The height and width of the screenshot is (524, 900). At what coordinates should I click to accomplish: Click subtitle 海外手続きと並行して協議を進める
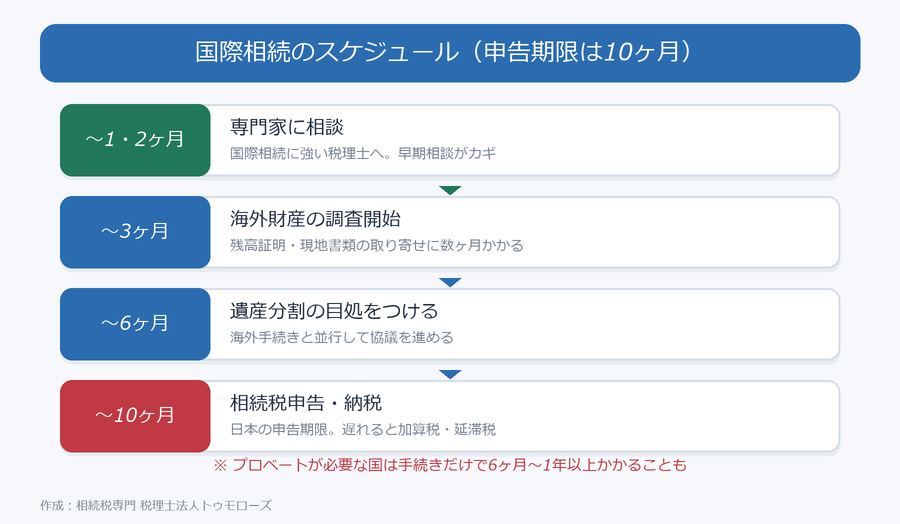pyautogui.click(x=342, y=337)
